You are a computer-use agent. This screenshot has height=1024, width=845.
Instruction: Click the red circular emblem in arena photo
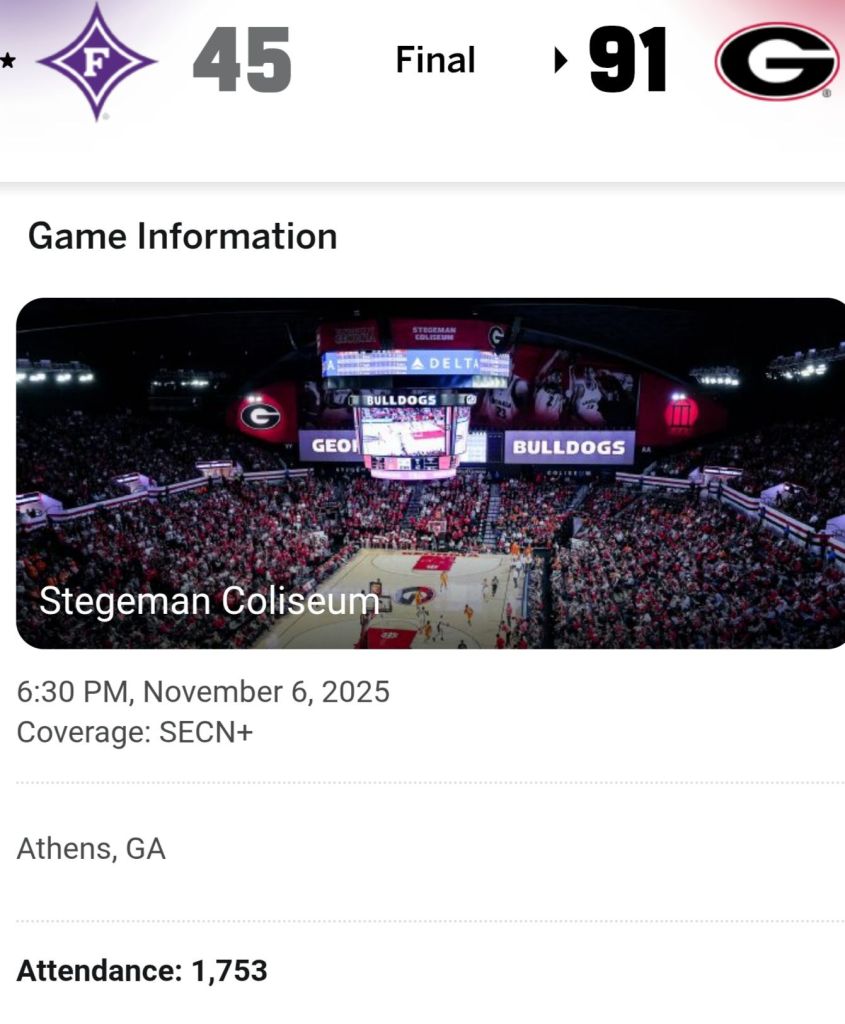tap(681, 413)
